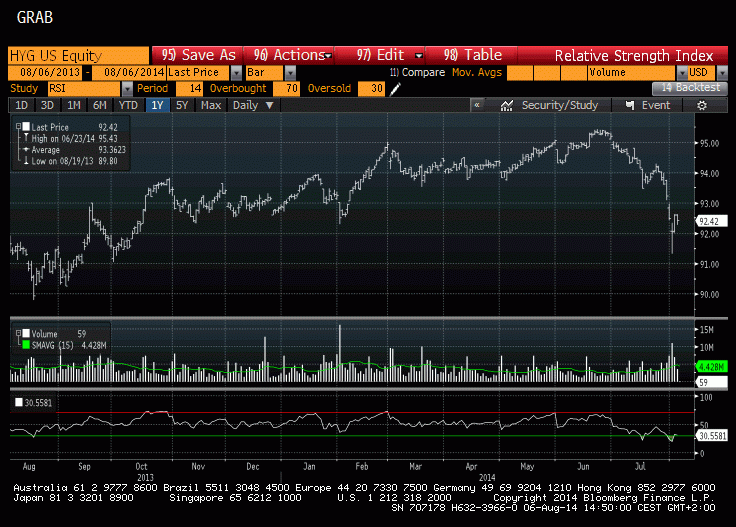
Task: Select the Max range tab
Action: 211,105
